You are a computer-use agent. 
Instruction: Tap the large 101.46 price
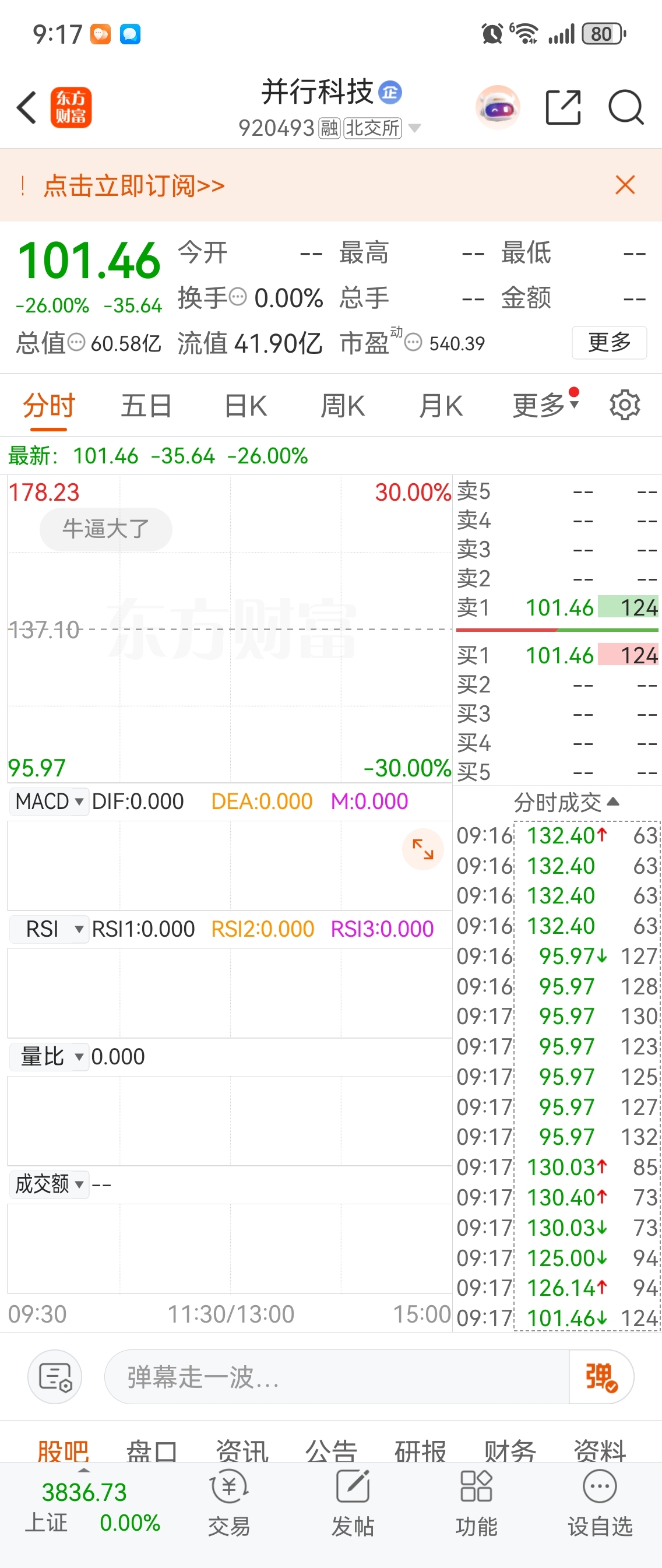pyautogui.click(x=89, y=261)
